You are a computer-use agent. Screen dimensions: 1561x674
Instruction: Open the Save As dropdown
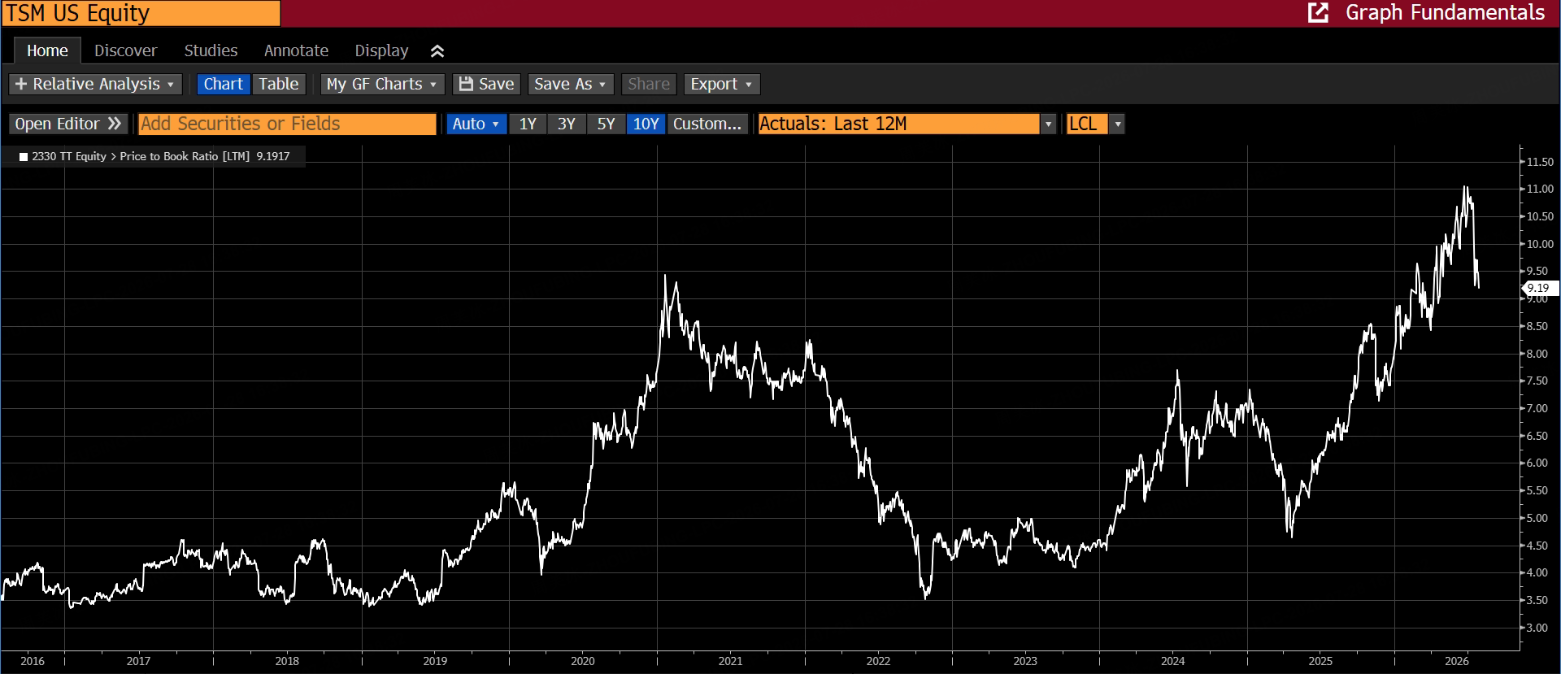(x=570, y=84)
